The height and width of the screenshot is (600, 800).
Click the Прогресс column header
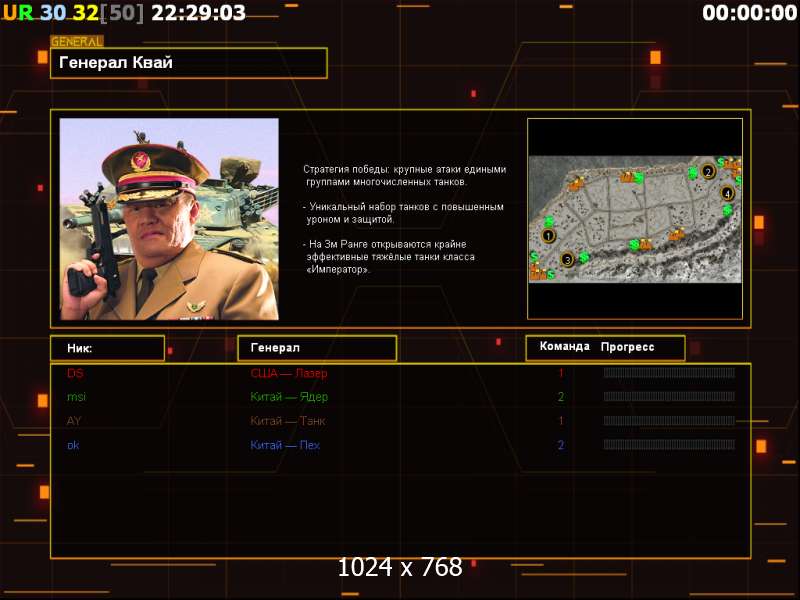point(628,347)
